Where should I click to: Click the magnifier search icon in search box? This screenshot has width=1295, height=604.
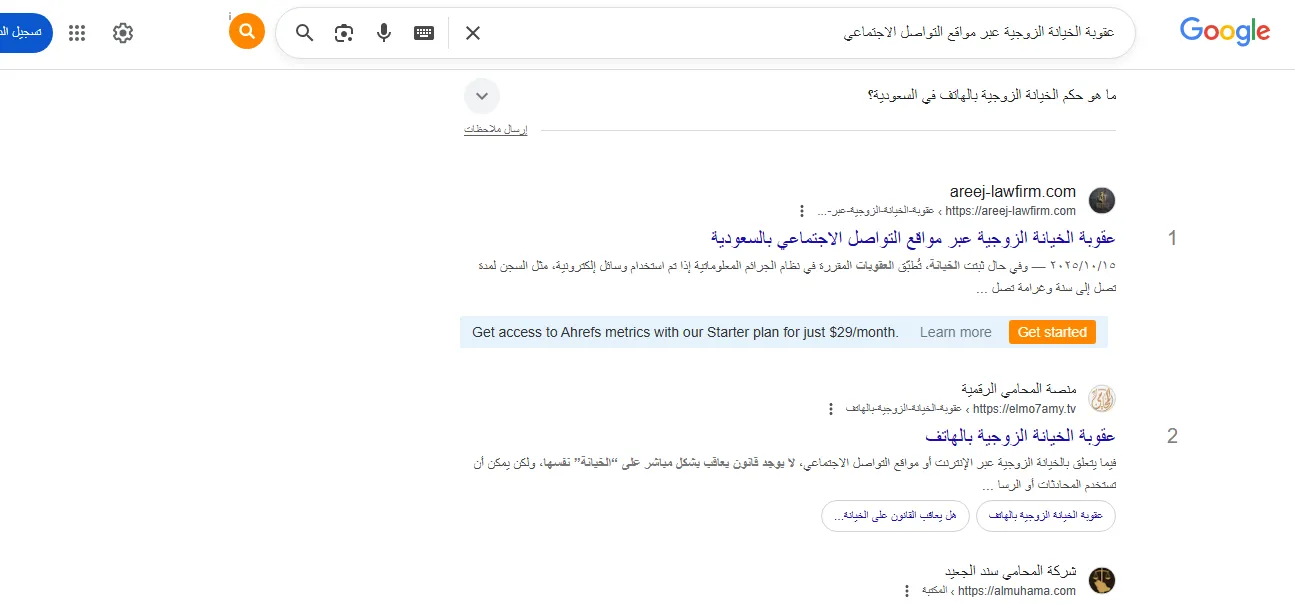pos(305,33)
